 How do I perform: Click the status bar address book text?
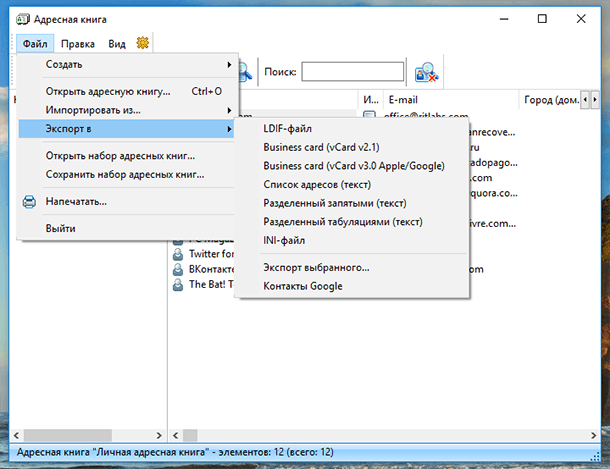175,452
